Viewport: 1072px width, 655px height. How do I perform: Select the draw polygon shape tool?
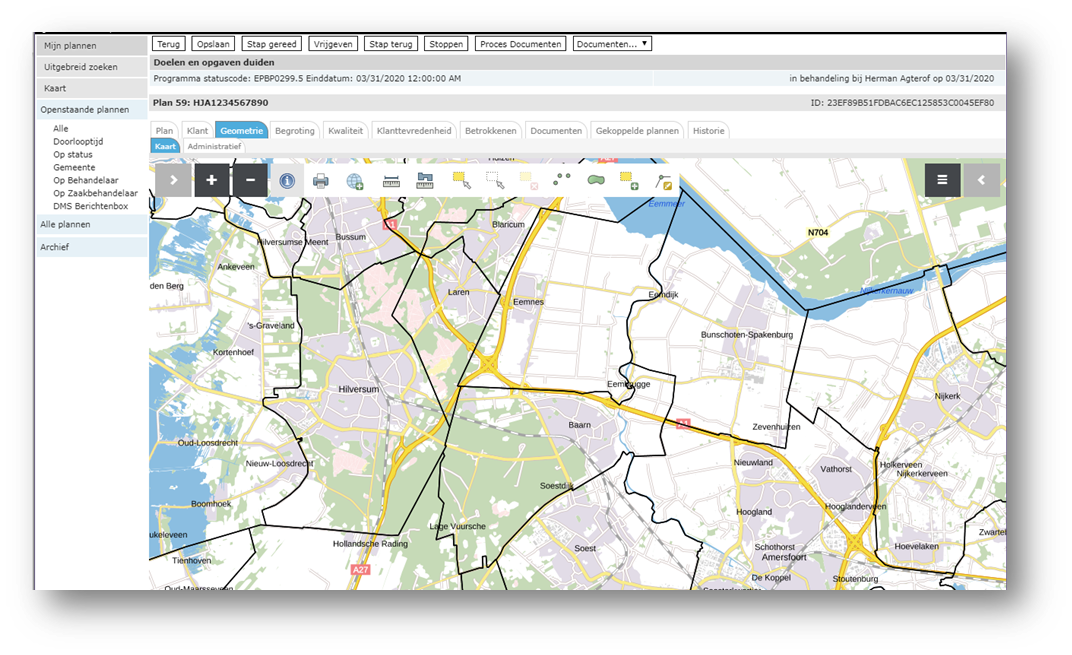coord(596,180)
